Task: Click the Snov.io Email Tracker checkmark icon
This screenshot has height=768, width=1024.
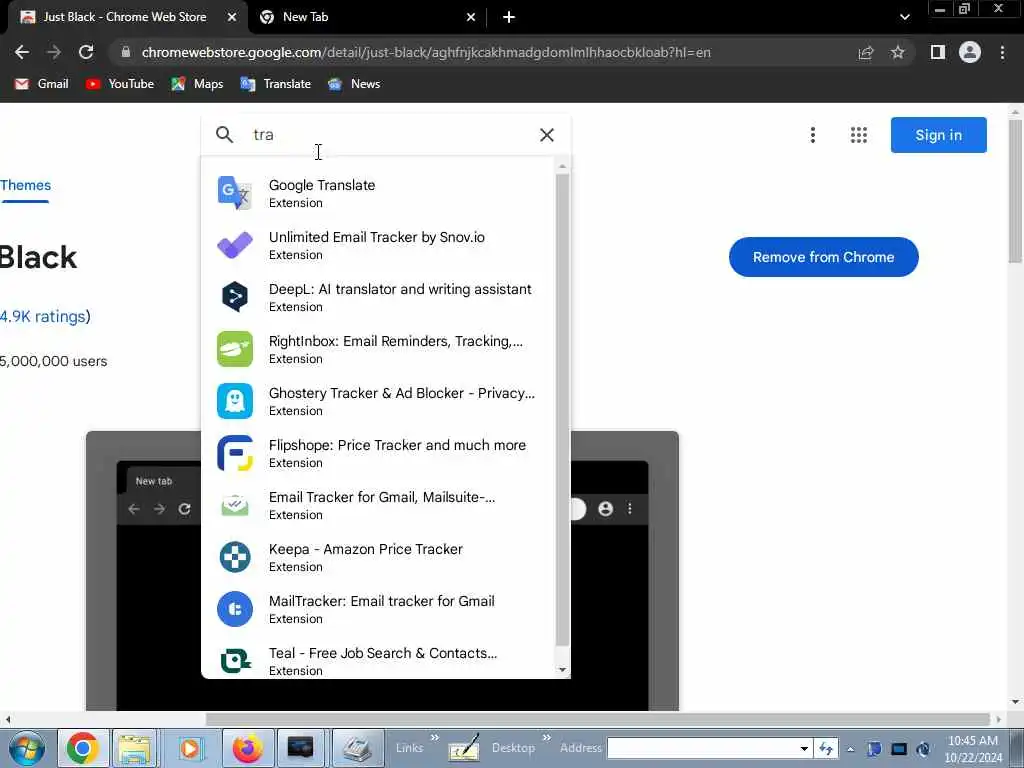Action: (234, 245)
